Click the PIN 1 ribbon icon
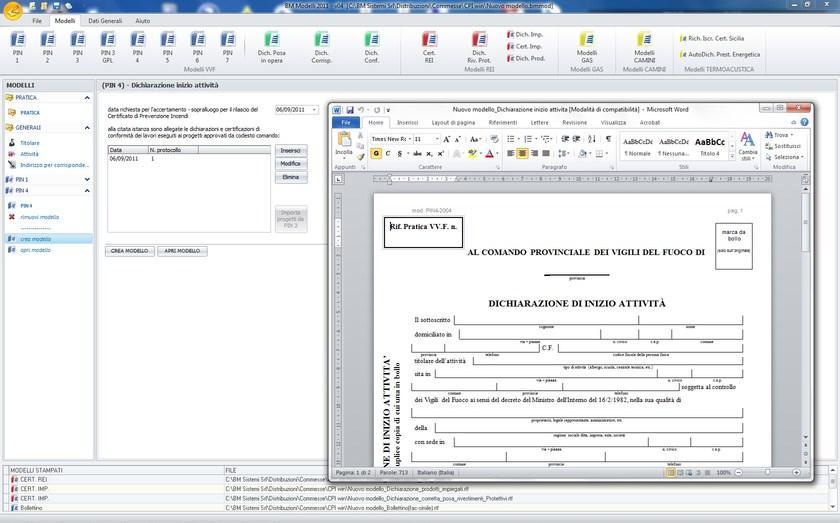The image size is (840, 523). (x=17, y=47)
